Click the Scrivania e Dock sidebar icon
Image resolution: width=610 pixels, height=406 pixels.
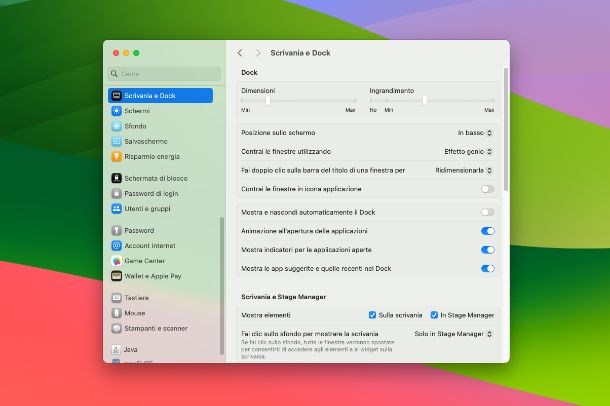pos(116,96)
